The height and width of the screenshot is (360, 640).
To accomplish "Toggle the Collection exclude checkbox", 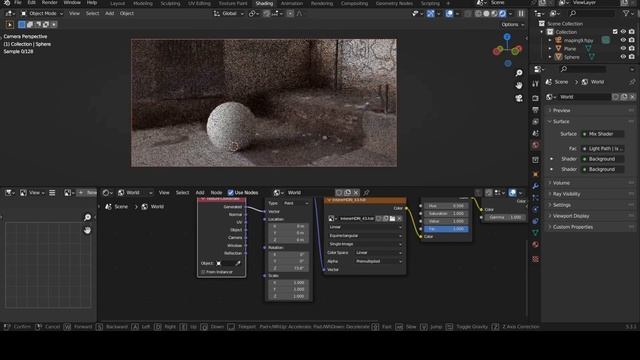I will 615,31.
